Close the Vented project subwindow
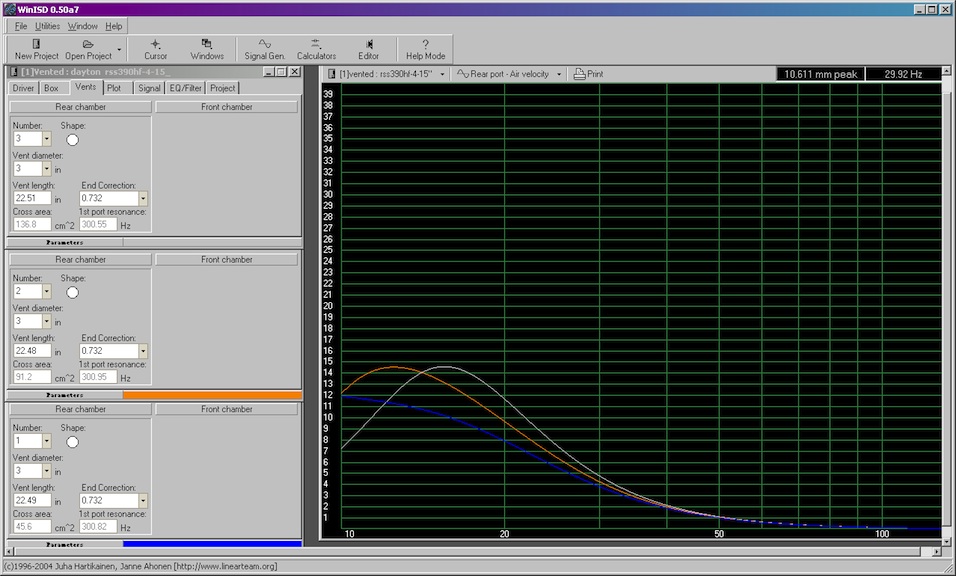This screenshot has width=956, height=576. [x=294, y=72]
